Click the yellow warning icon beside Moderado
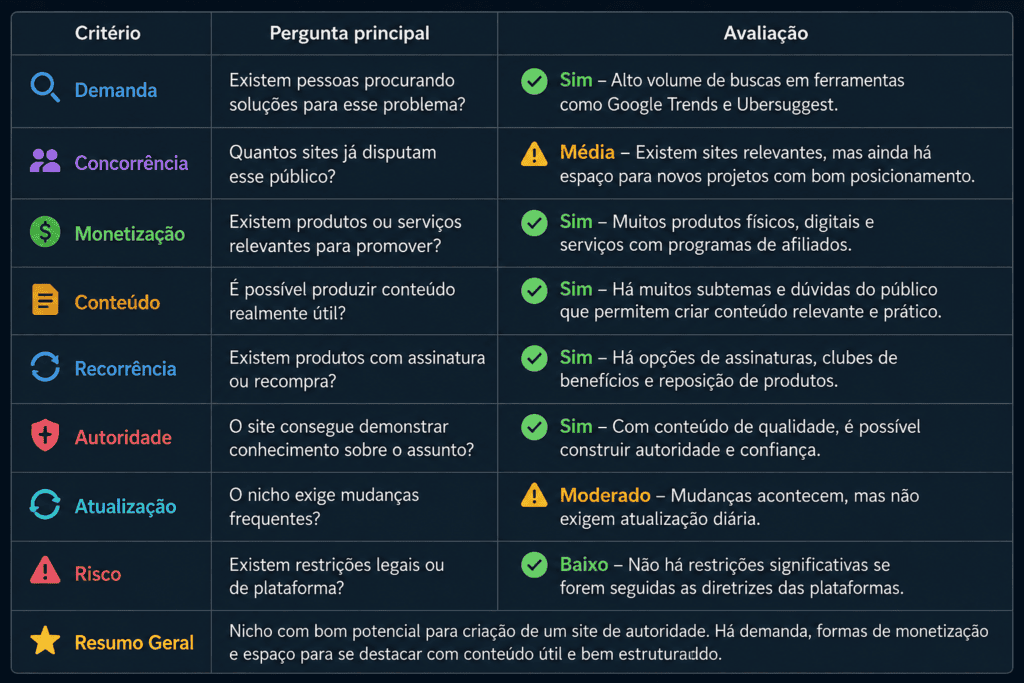The height and width of the screenshot is (683, 1024). 534,496
